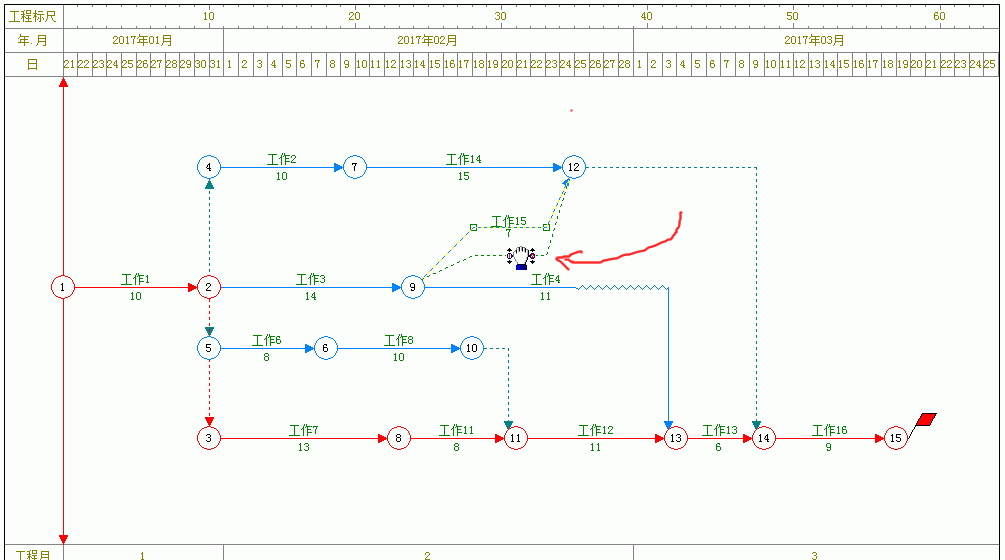Select node 1 circle

(x=63, y=287)
